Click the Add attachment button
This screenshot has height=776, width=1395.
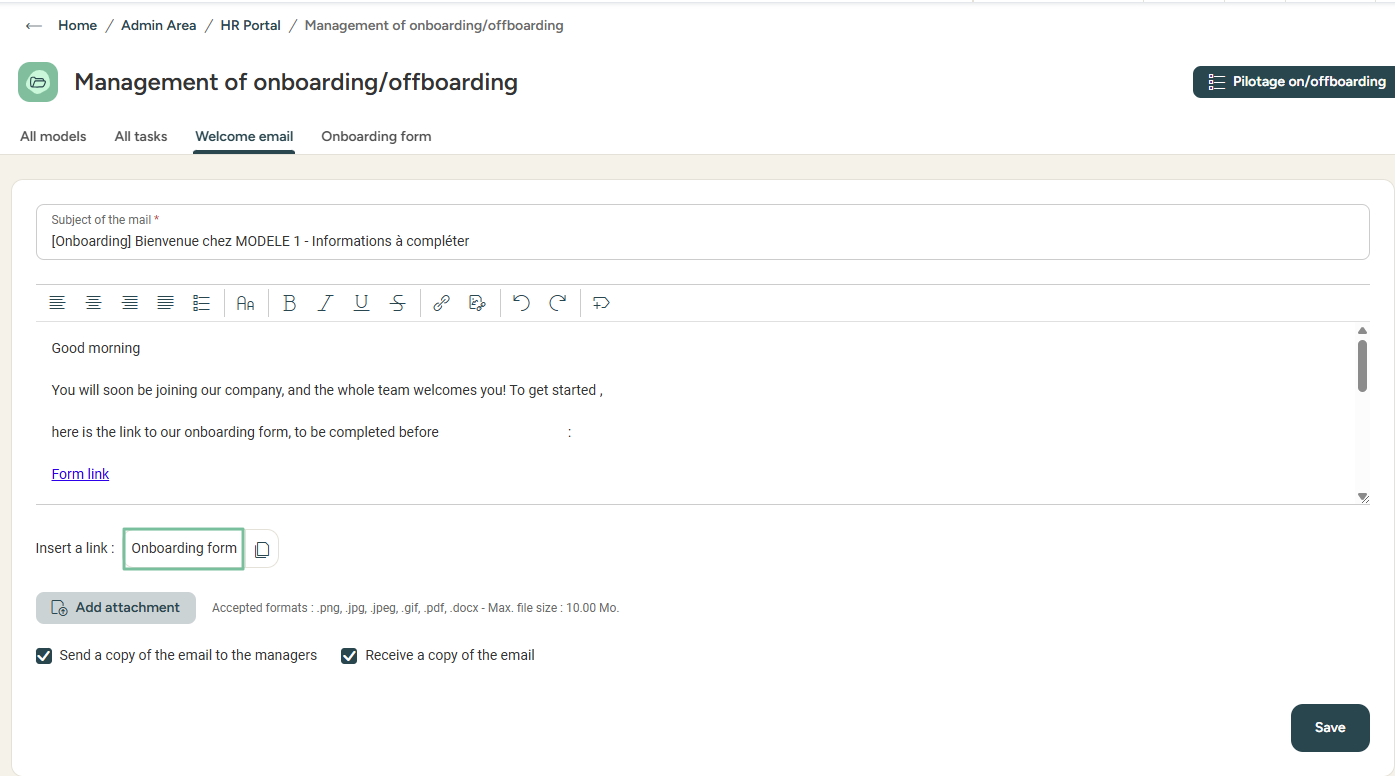point(116,608)
